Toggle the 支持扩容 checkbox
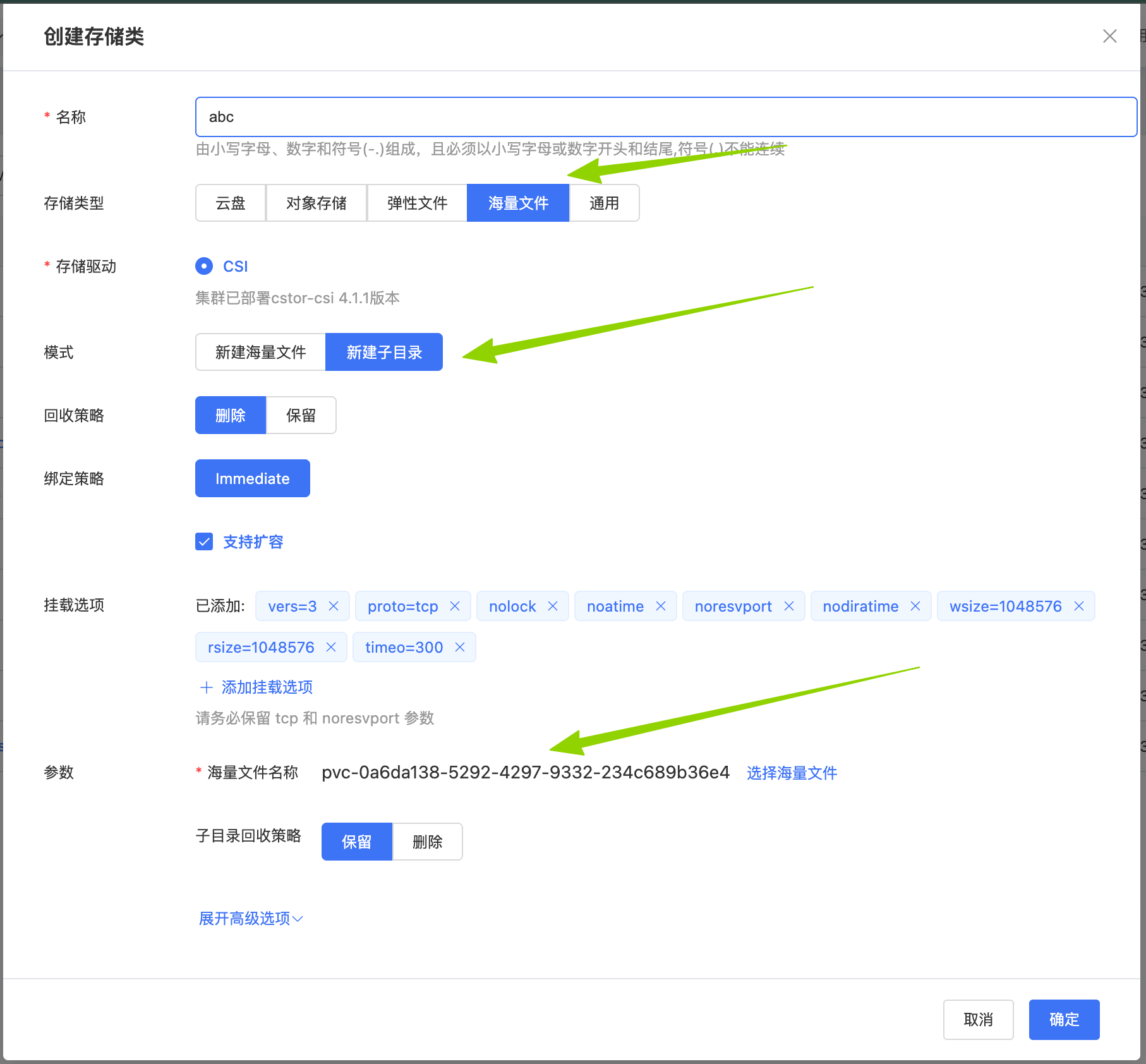The height and width of the screenshot is (1064, 1146). (204, 542)
